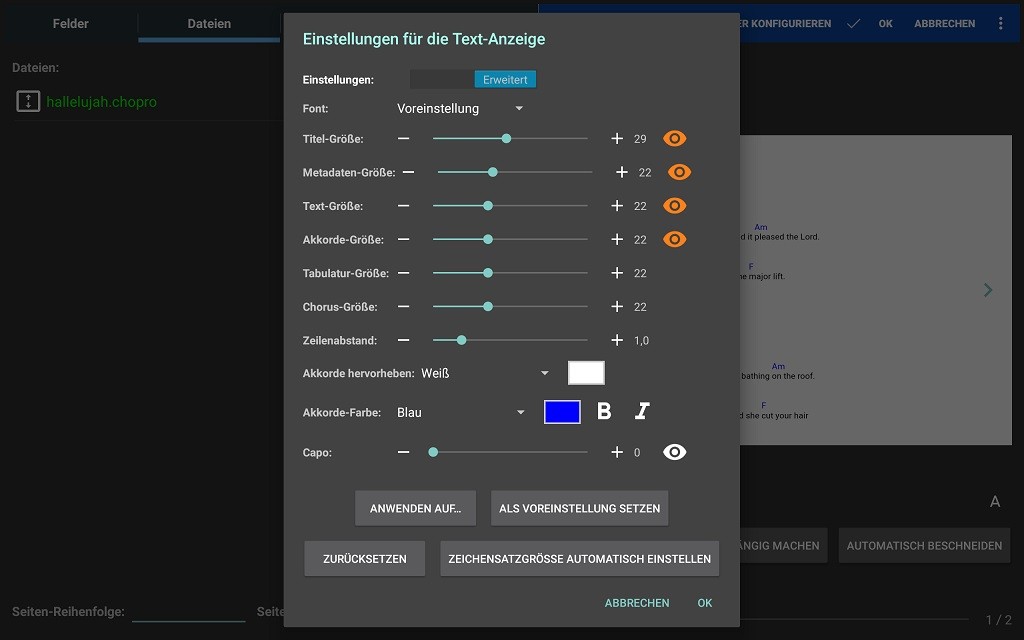The image size is (1024, 640).
Task: Select the hallelujah.chopro file name
Action: [x=101, y=102]
